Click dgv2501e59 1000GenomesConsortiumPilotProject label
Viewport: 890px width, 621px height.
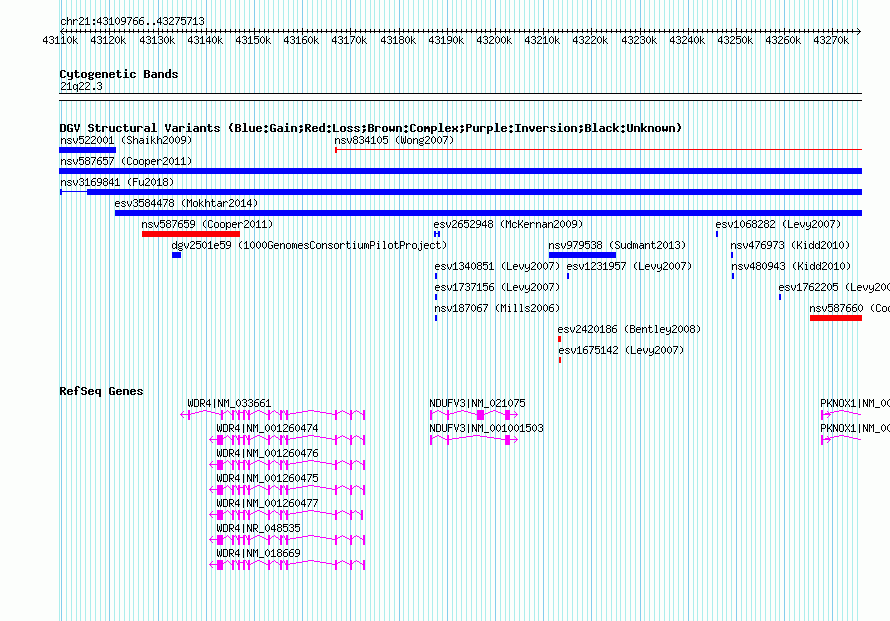(309, 245)
